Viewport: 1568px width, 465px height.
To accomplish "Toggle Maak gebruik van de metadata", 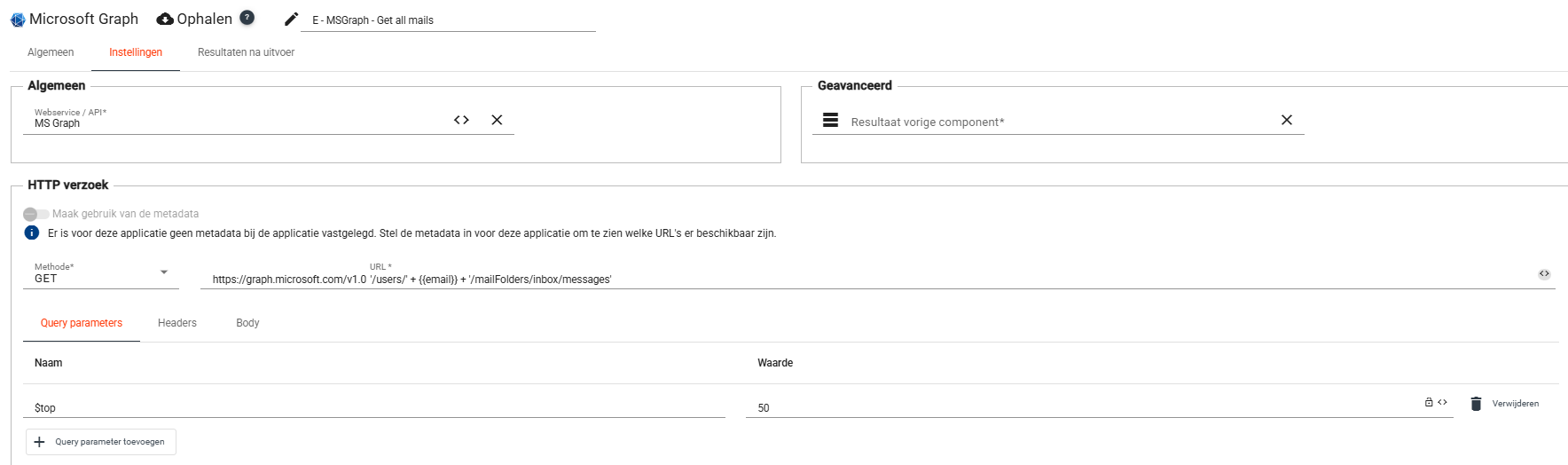I will pyautogui.click(x=36, y=214).
